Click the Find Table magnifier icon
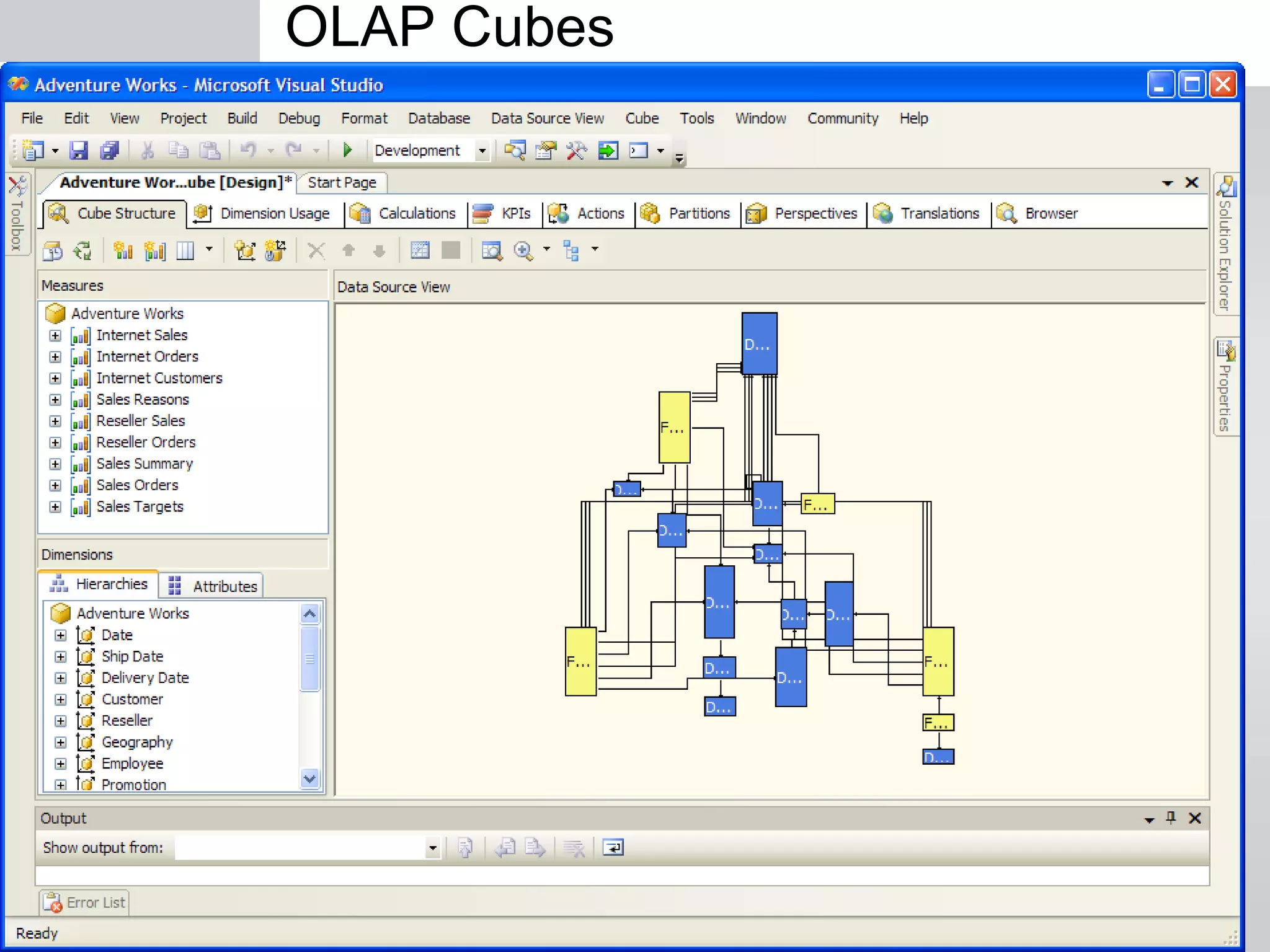 (492, 250)
